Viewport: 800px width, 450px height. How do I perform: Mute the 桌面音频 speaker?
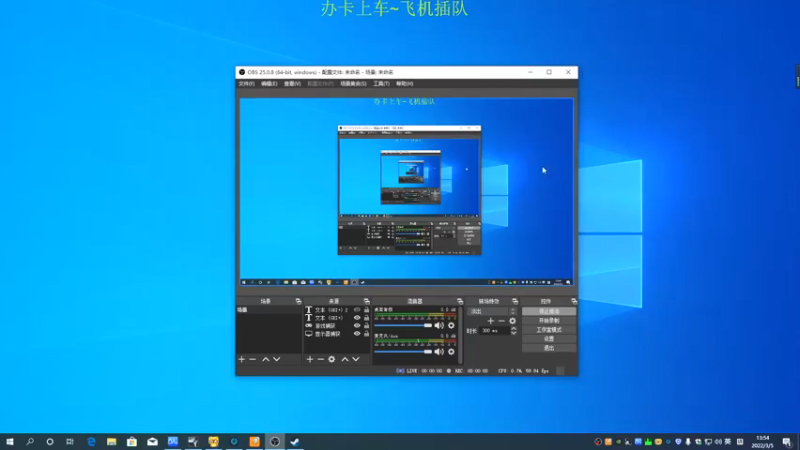(x=439, y=325)
